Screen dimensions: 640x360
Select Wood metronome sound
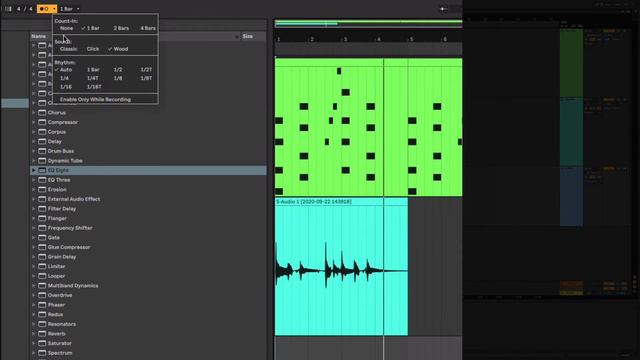pyautogui.click(x=120, y=49)
